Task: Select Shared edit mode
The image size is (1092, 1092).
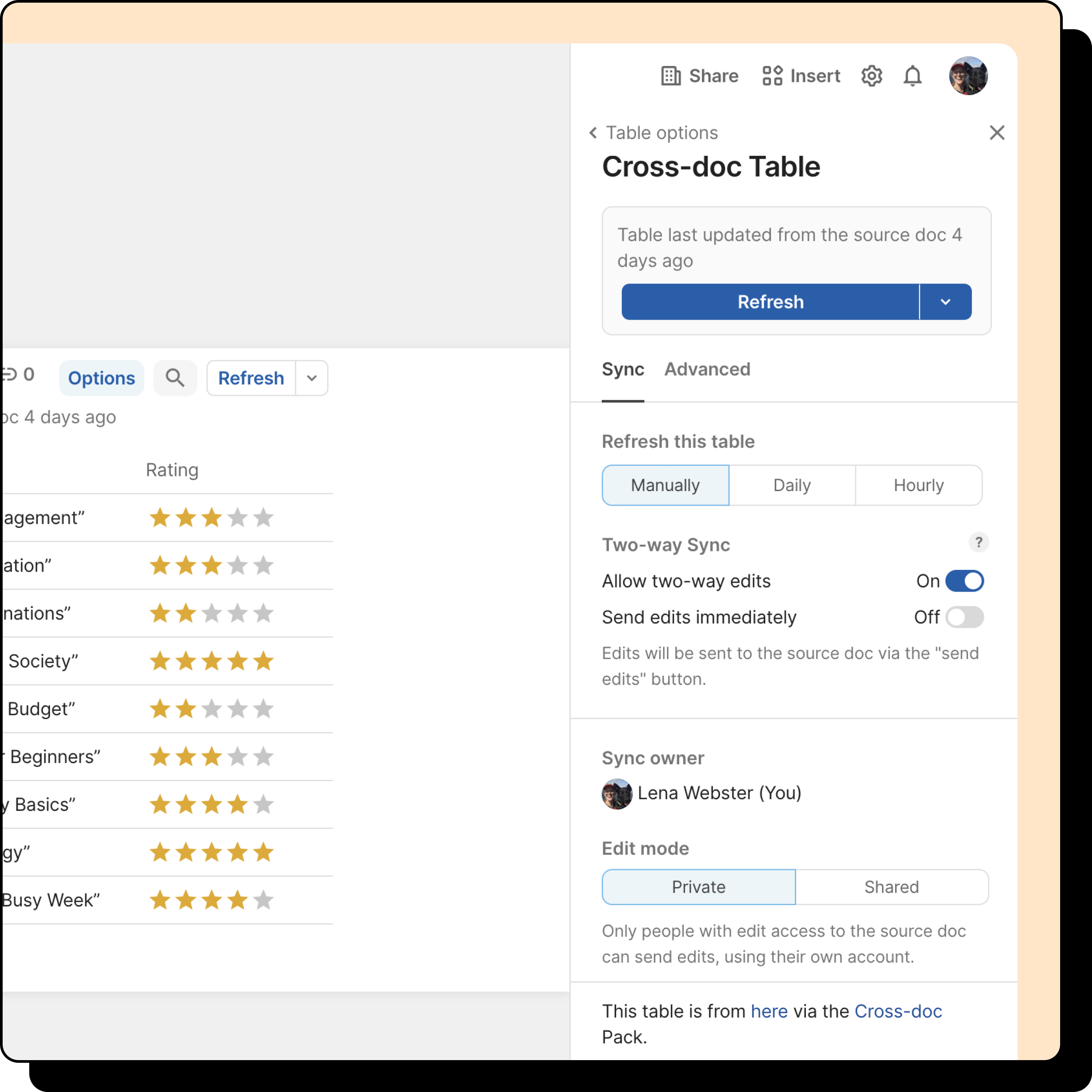Action: click(x=891, y=887)
